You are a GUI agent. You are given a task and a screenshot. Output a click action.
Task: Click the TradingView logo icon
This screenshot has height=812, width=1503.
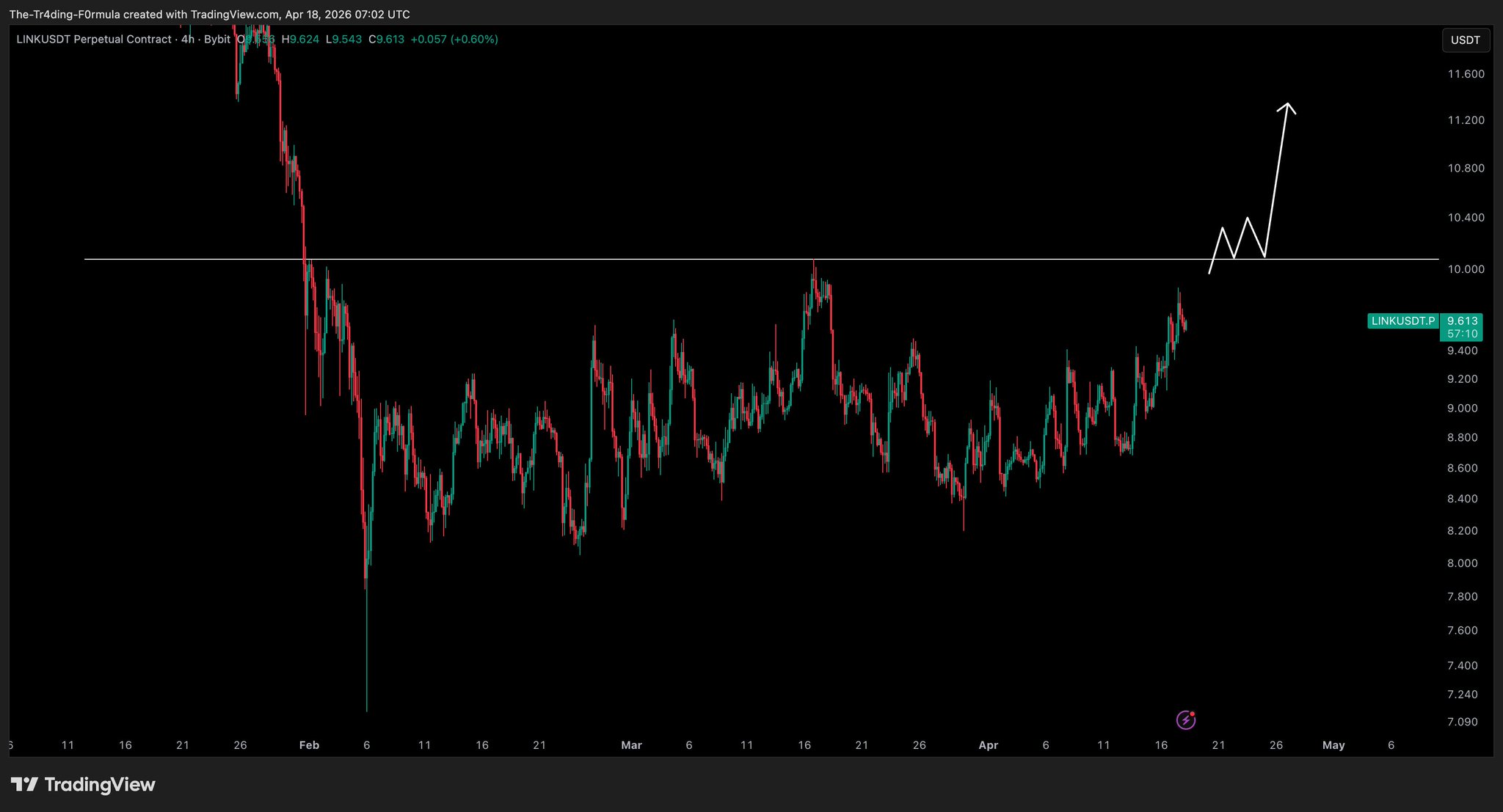click(x=24, y=785)
